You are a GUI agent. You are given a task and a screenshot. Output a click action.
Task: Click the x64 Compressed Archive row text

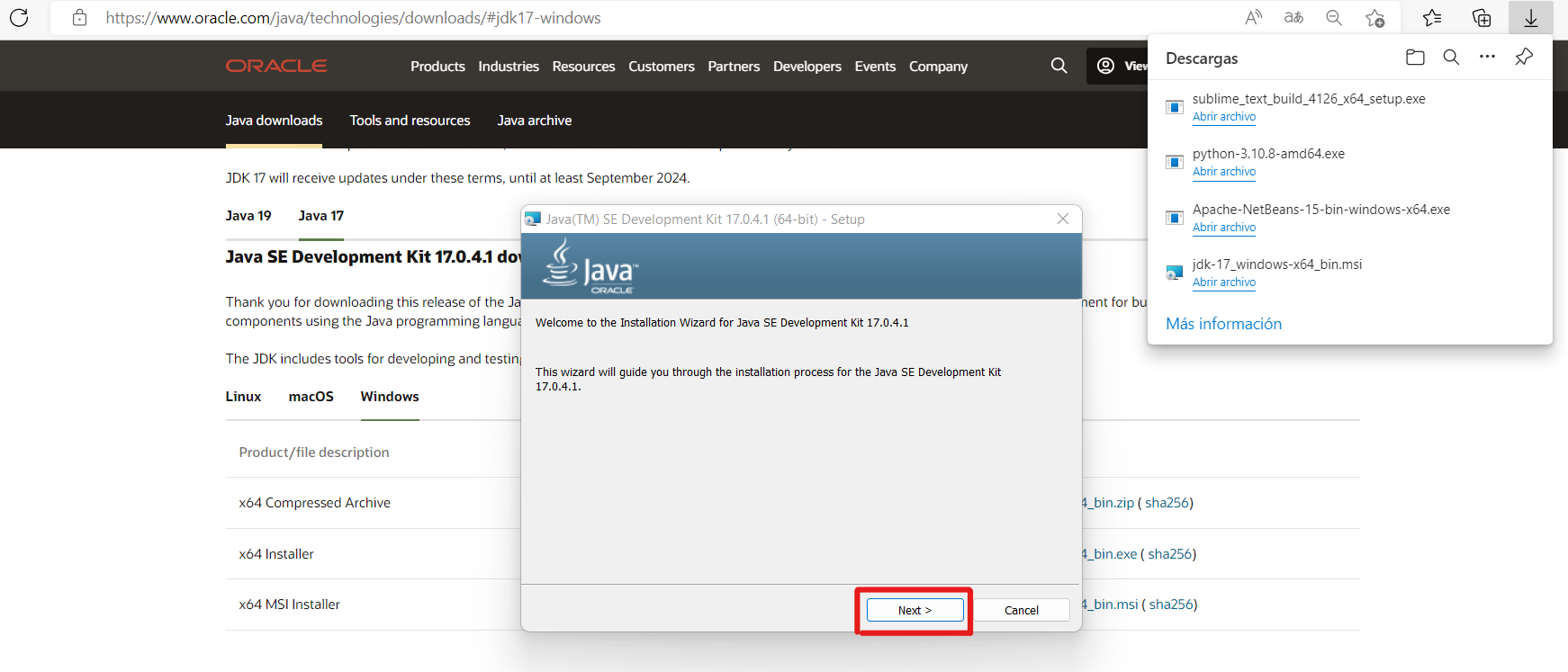point(315,503)
